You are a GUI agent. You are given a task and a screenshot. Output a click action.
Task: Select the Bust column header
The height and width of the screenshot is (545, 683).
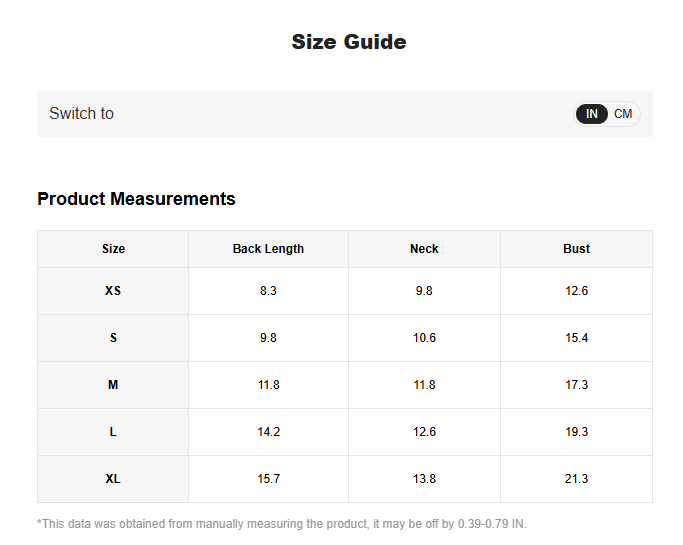[576, 249]
